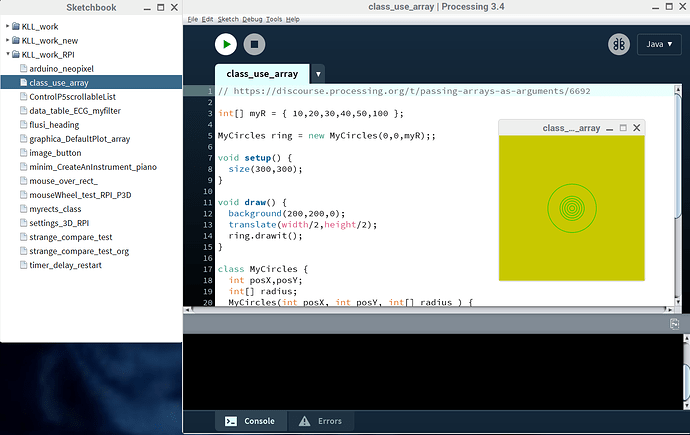
Task: Click the editor horizontal scrollbar
Action: point(429,310)
